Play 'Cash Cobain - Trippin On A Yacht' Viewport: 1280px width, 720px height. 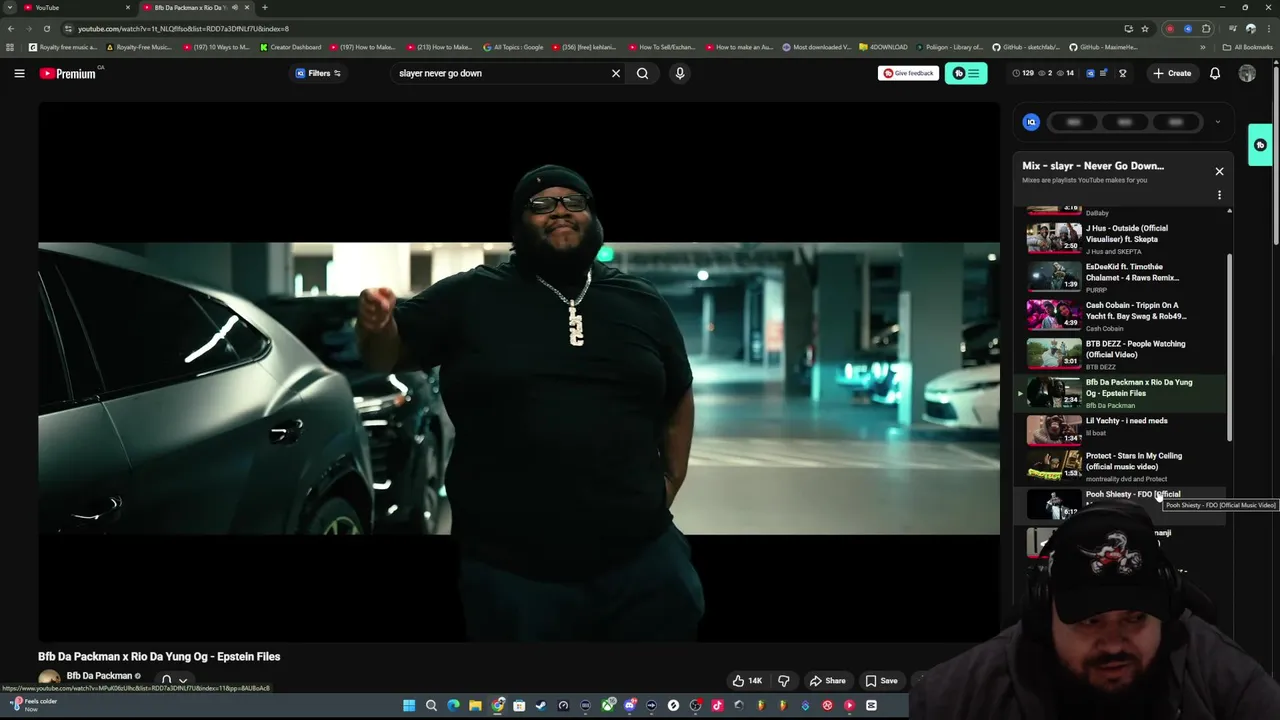[x=1120, y=315]
